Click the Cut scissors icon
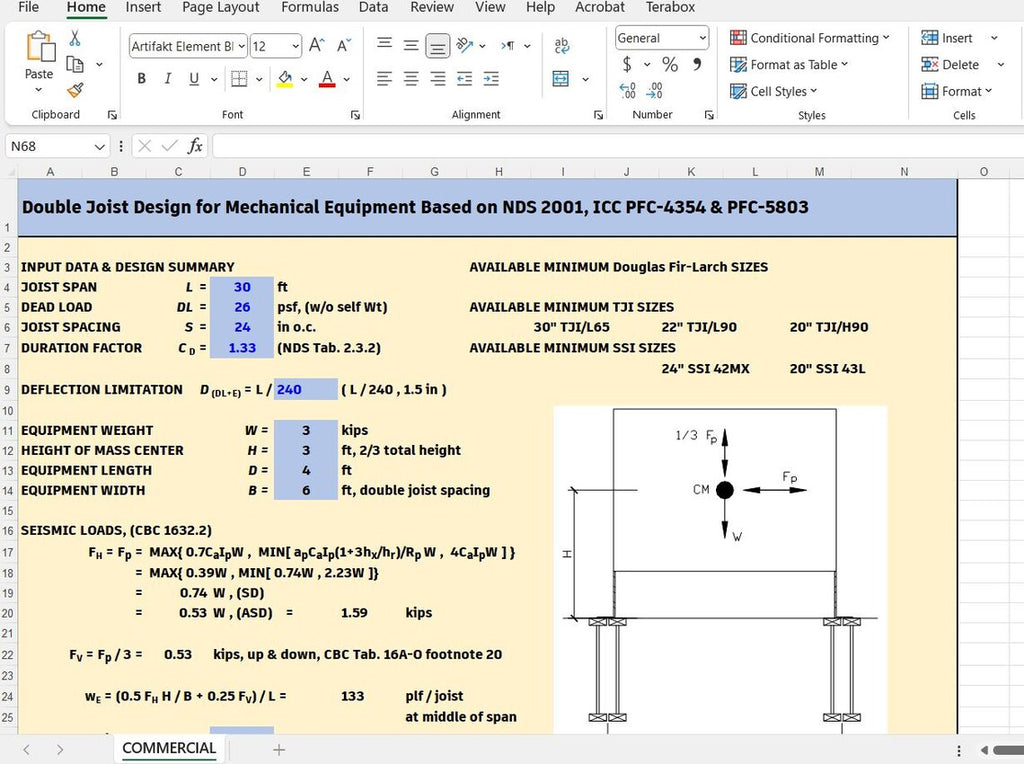 point(75,39)
